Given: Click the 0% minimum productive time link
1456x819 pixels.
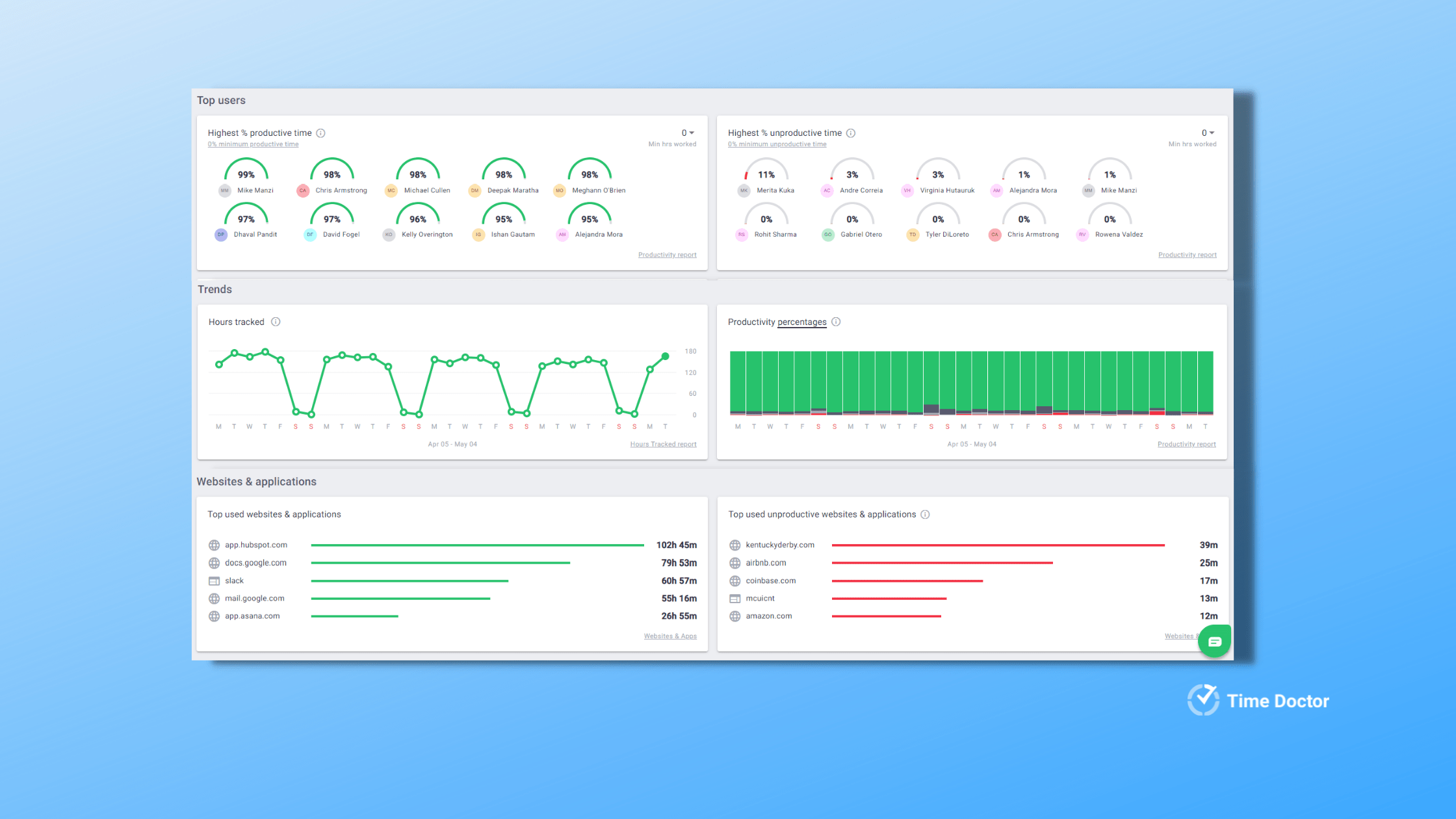Looking at the screenshot, I should click(253, 144).
